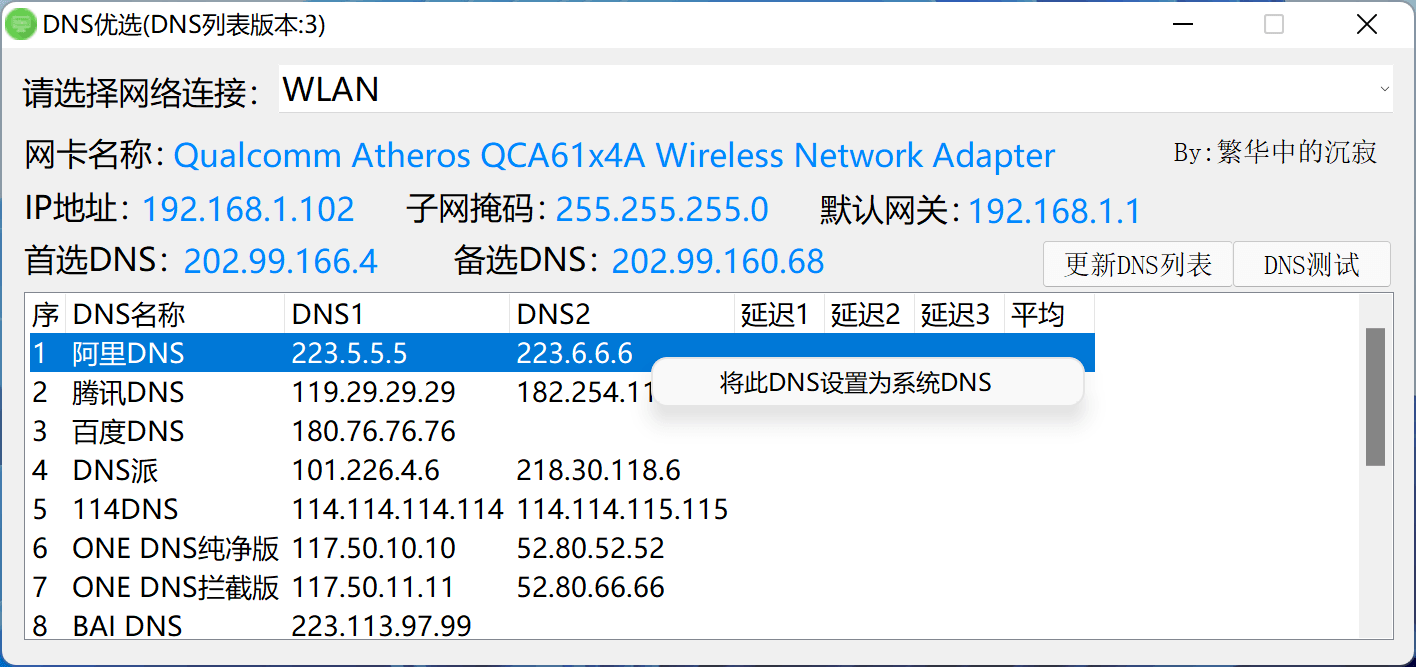Click the dropdown chevron arrow at right
Screen dimensions: 1416x667
click(x=1384, y=90)
